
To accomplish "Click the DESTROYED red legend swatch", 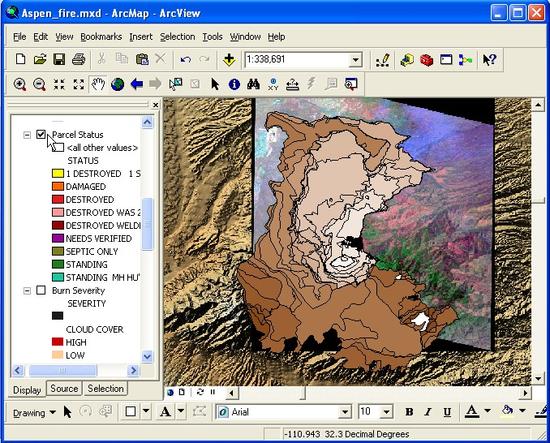I will click(58, 200).
